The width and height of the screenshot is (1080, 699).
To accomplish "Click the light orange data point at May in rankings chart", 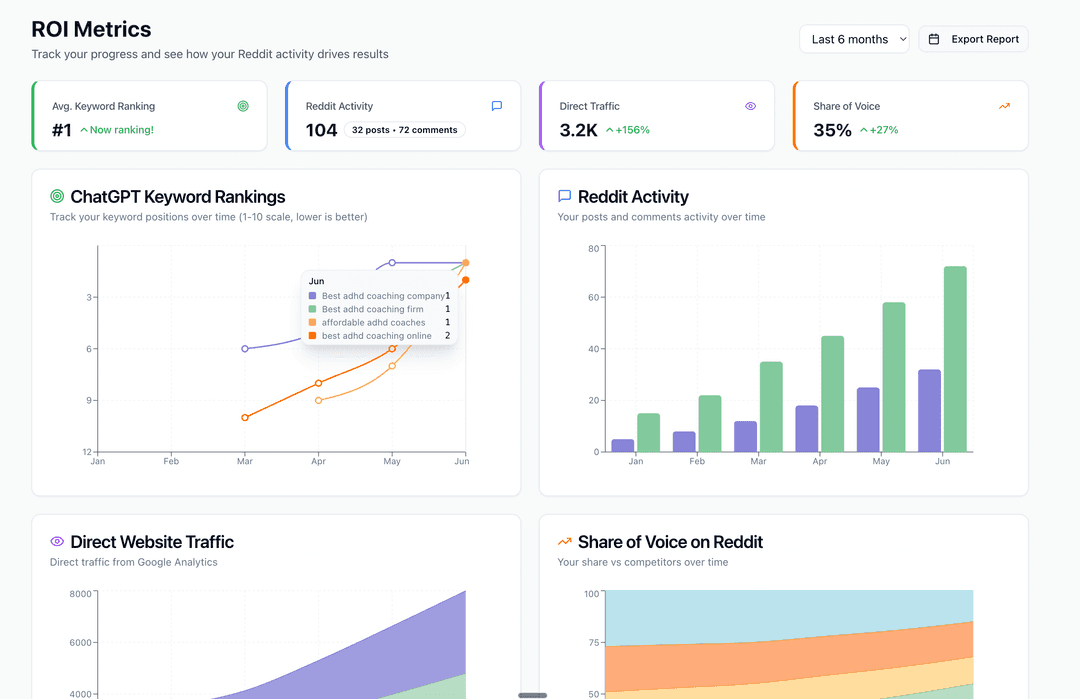I will 392,366.
